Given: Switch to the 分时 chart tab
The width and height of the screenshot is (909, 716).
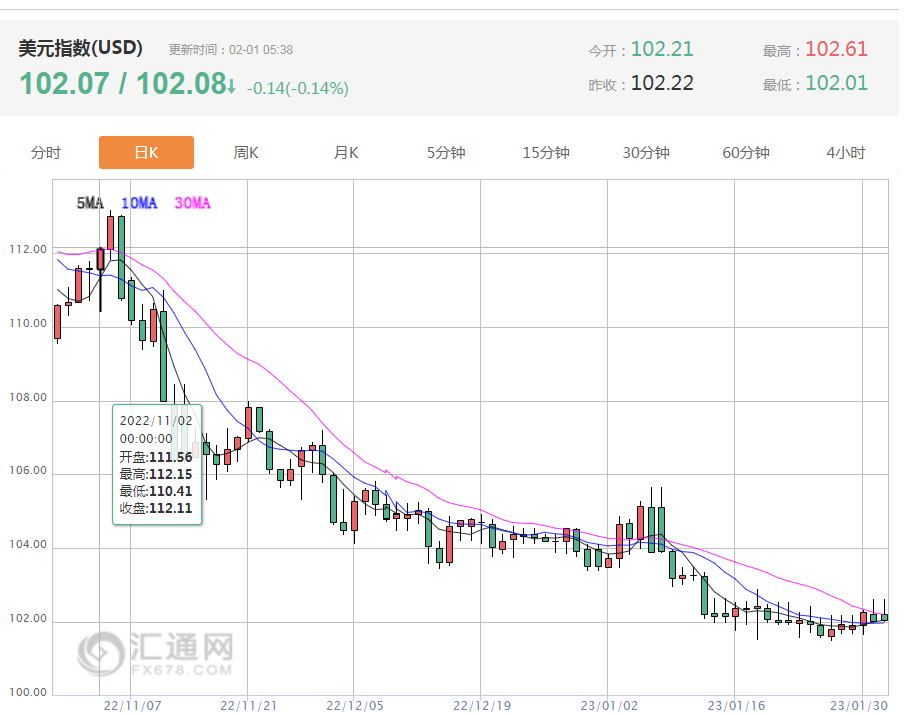Looking at the screenshot, I should pyautogui.click(x=46, y=153).
